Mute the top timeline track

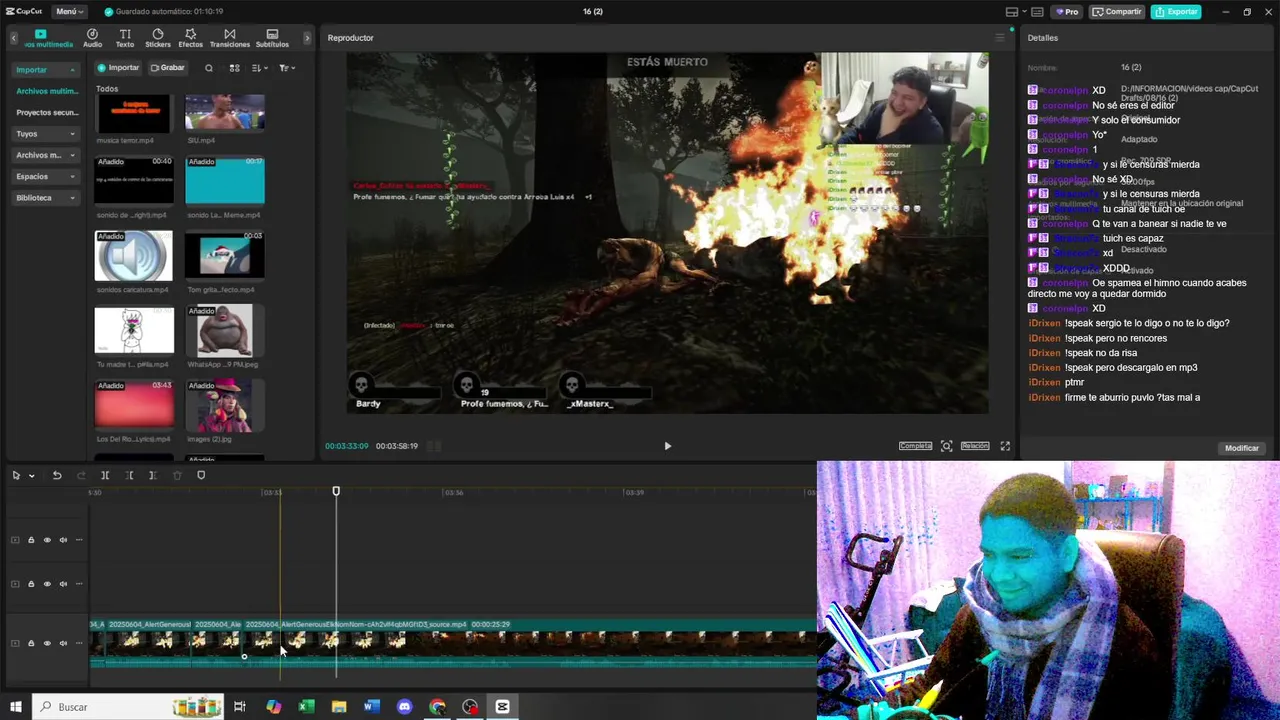click(x=63, y=540)
